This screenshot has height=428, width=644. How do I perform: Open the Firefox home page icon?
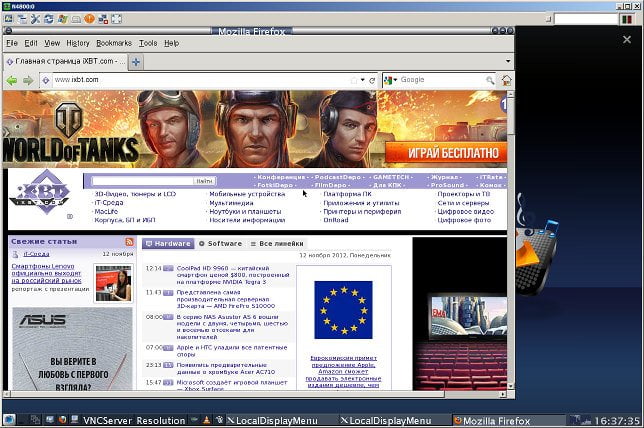click(x=506, y=81)
